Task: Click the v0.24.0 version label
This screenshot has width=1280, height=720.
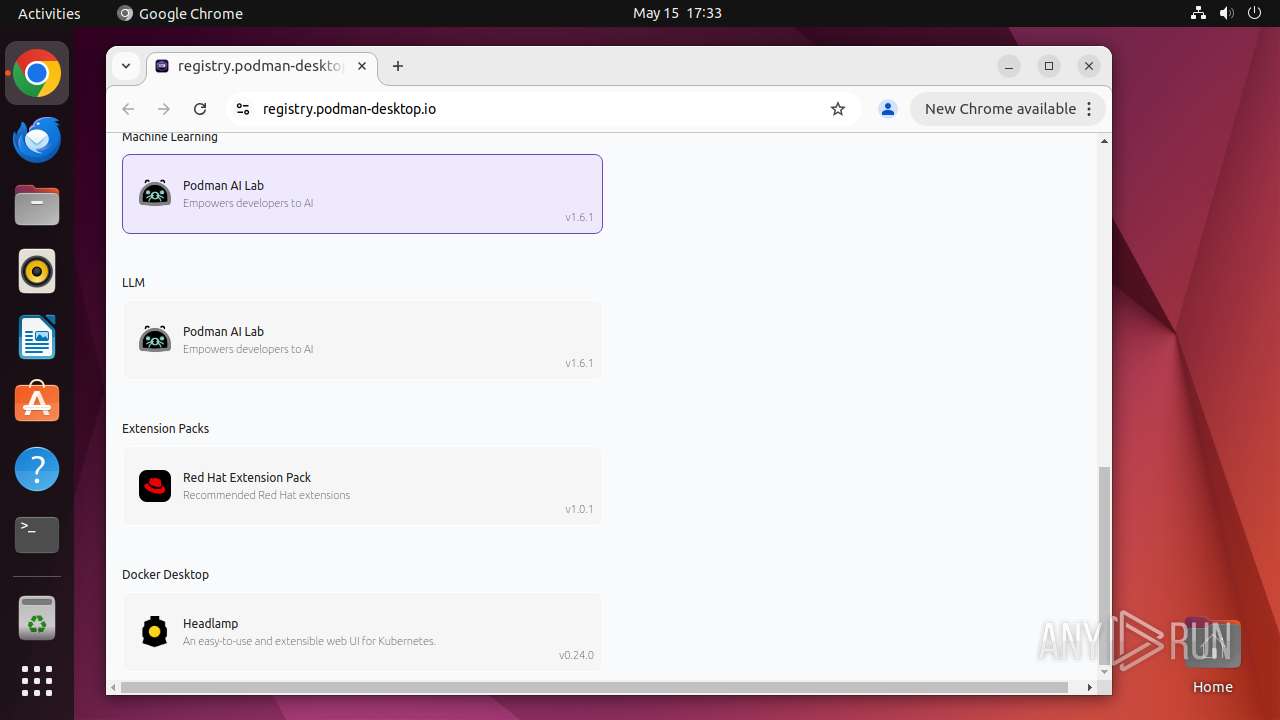Action: (576, 655)
